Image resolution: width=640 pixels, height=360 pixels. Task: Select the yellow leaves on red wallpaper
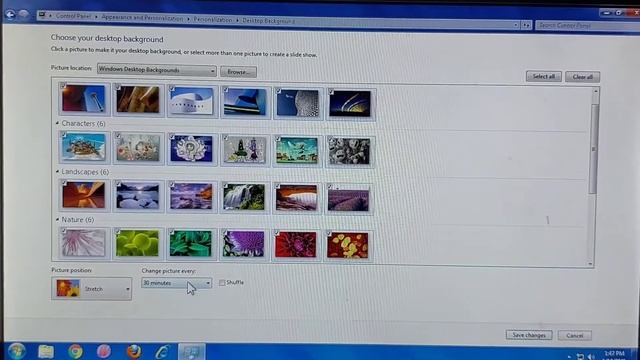click(348, 245)
